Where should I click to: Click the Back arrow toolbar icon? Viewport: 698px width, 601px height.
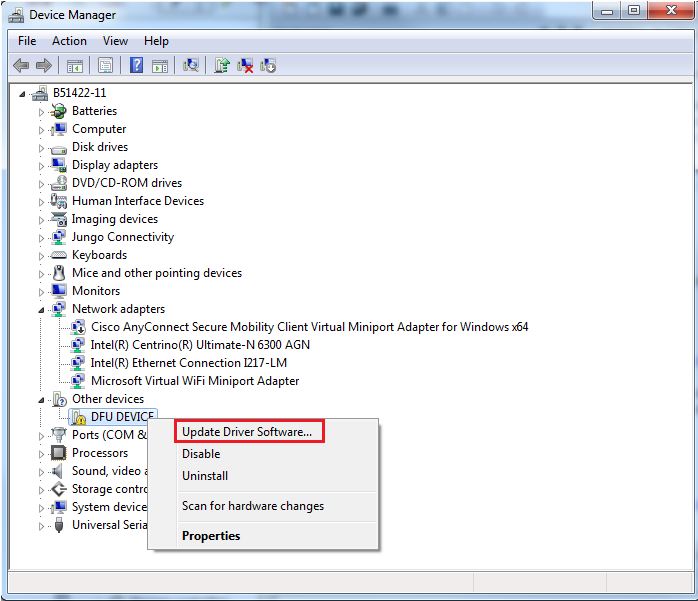(x=21, y=66)
